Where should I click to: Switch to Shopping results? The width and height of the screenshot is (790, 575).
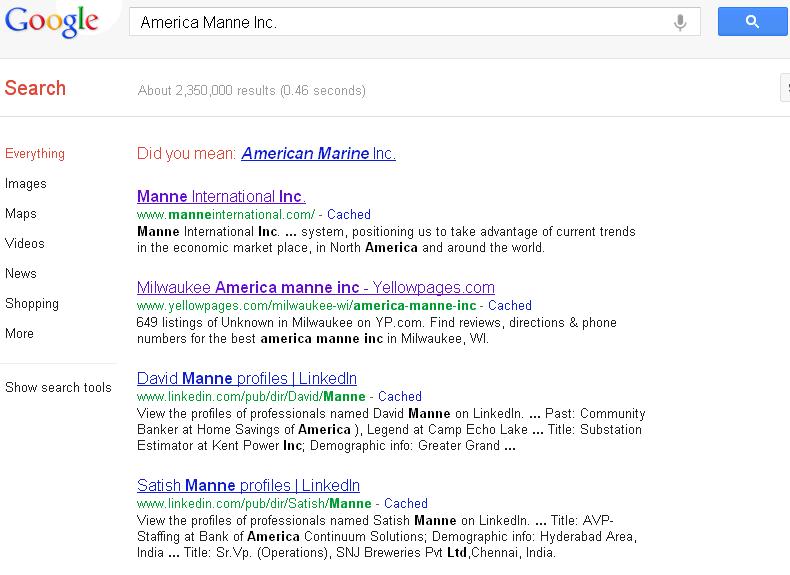pos(32,304)
